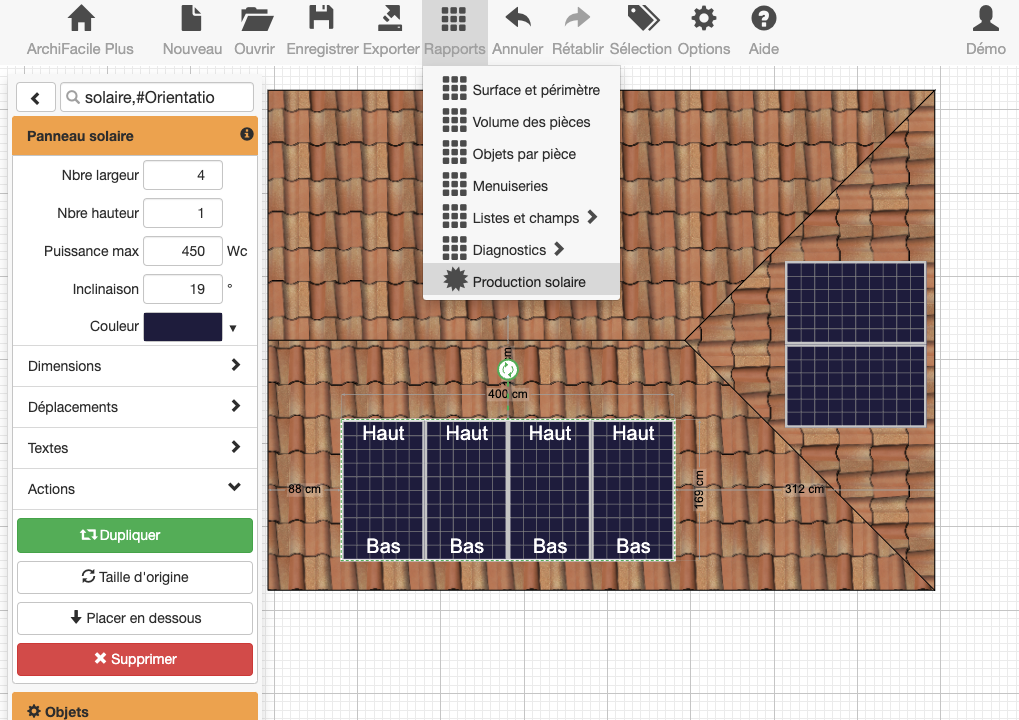
Task: Click the green Dupliquer button
Action: point(134,535)
